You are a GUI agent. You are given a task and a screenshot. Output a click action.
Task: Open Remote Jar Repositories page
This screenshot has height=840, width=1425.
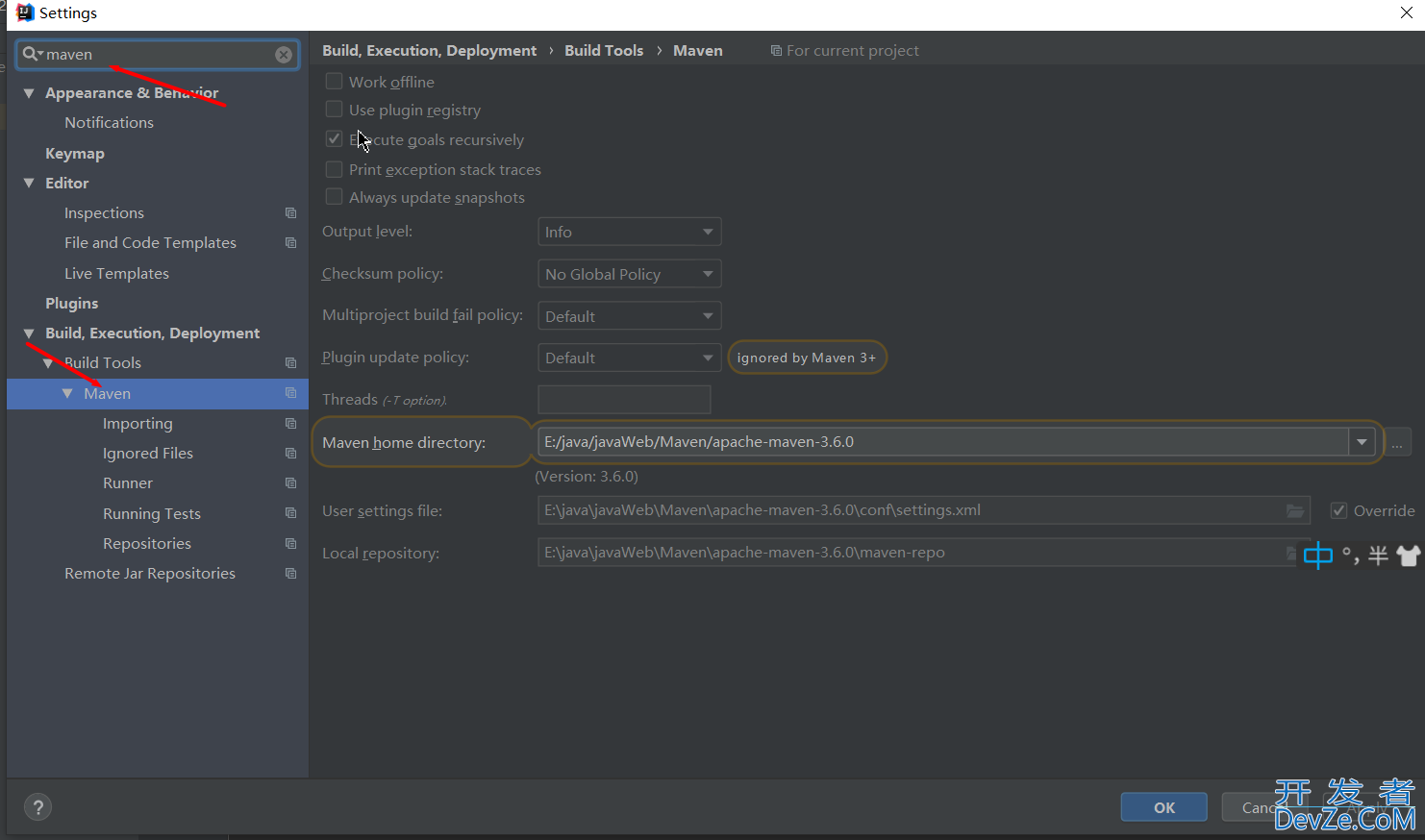(150, 574)
